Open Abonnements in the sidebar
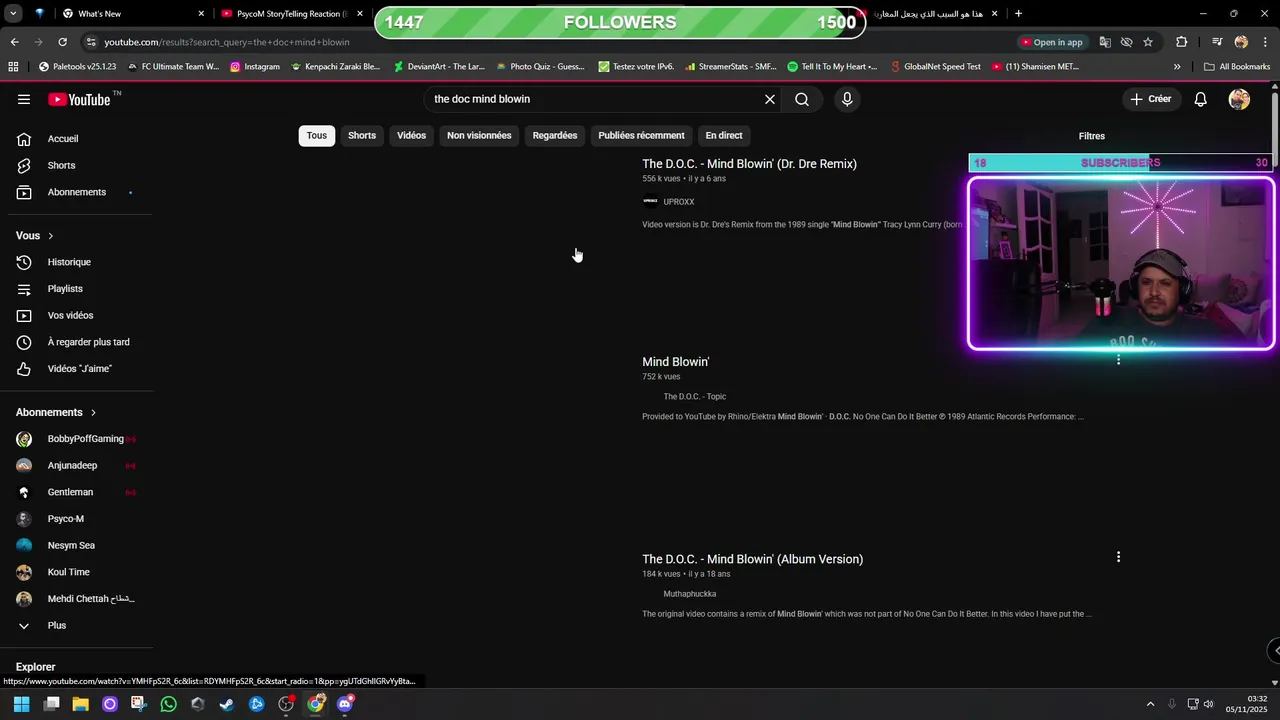The height and width of the screenshot is (720, 1280). (76, 192)
